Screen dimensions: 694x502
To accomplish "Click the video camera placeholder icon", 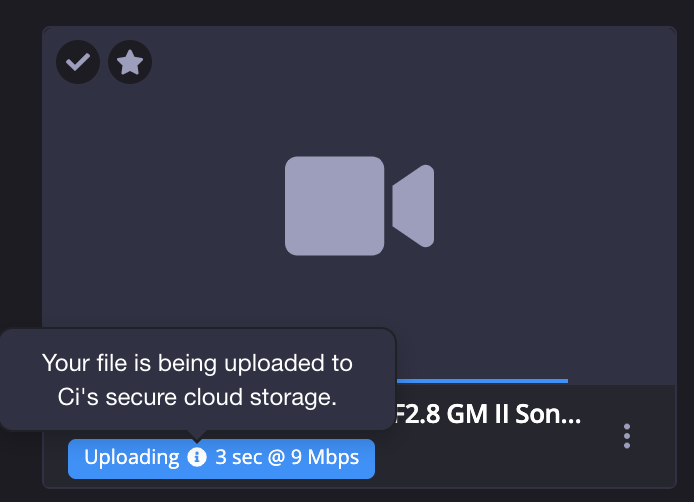I will [359, 206].
